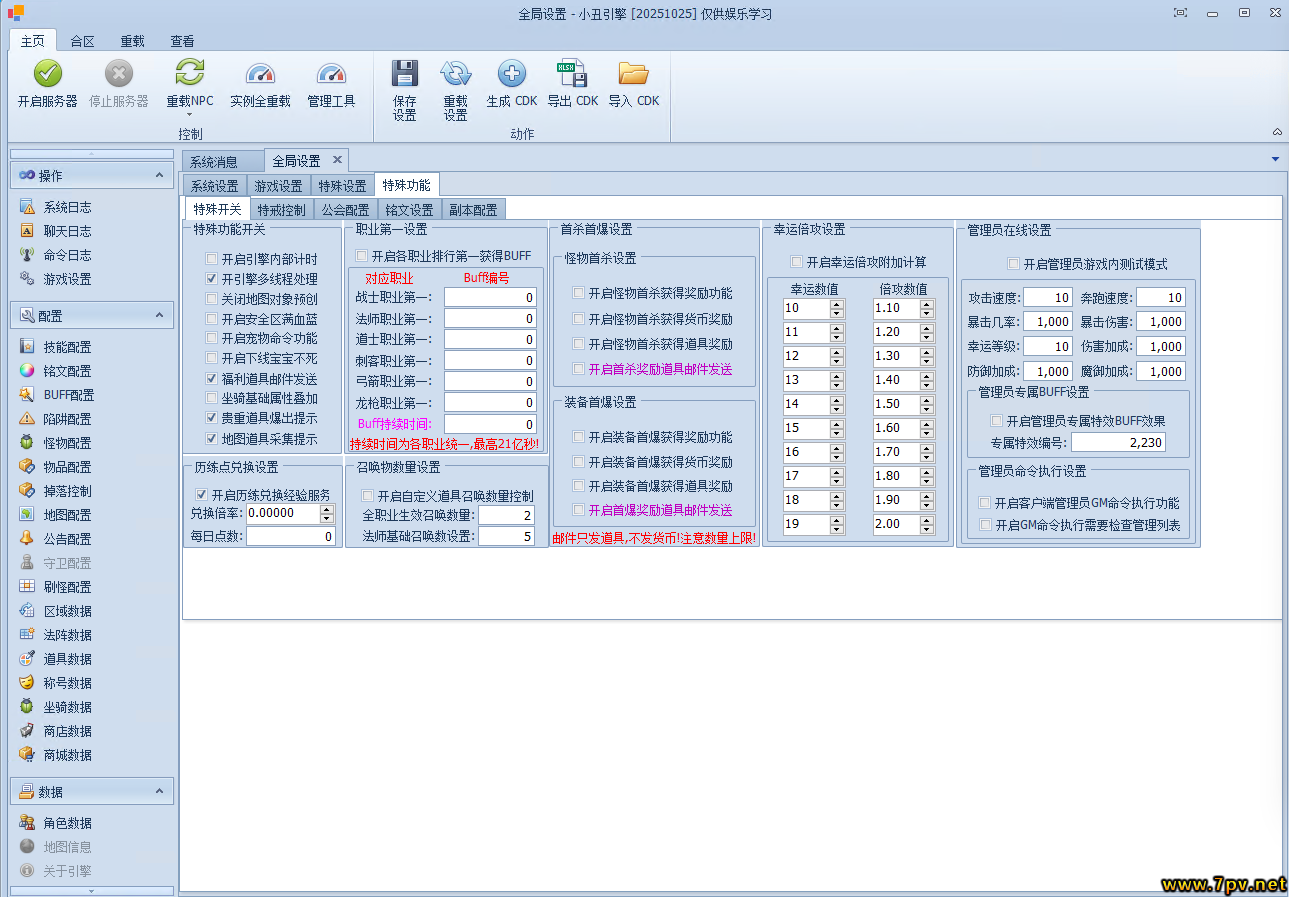Enable 开启幸运倍攻附加计算 checkbox
This screenshot has width=1289, height=897.
pyautogui.click(x=797, y=262)
